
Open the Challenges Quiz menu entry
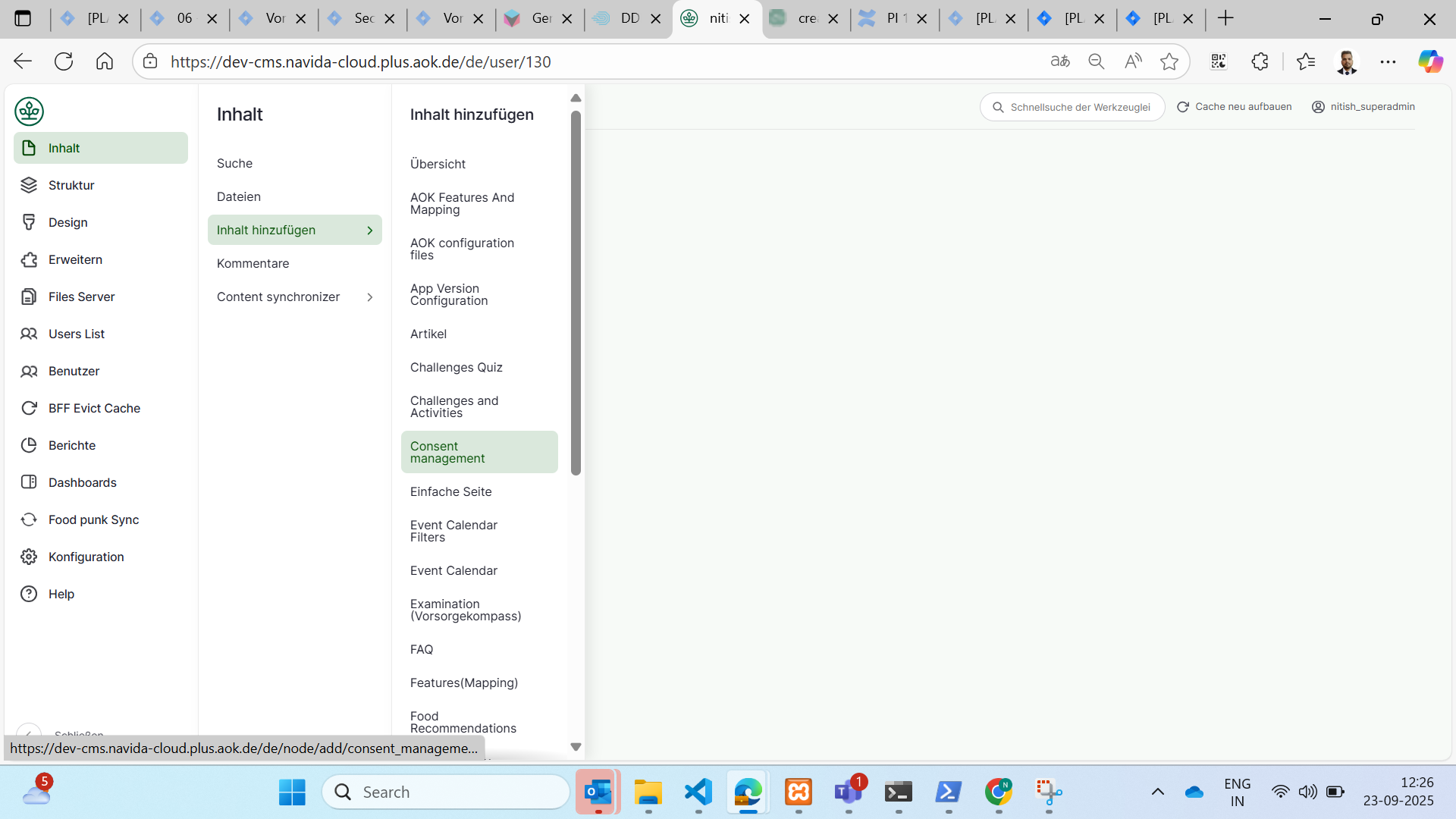tap(456, 367)
